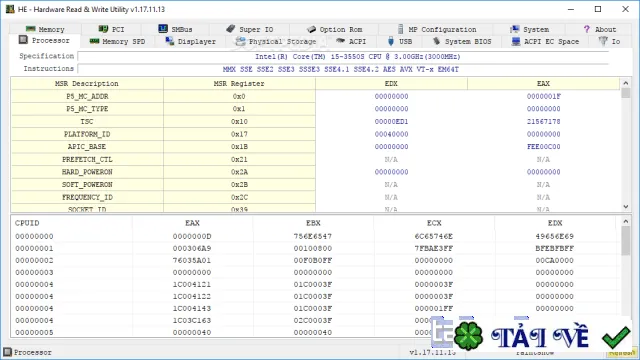Click the MSR table scroll up arrow
Viewport: 640px width, 360px height.
coord(626,83)
